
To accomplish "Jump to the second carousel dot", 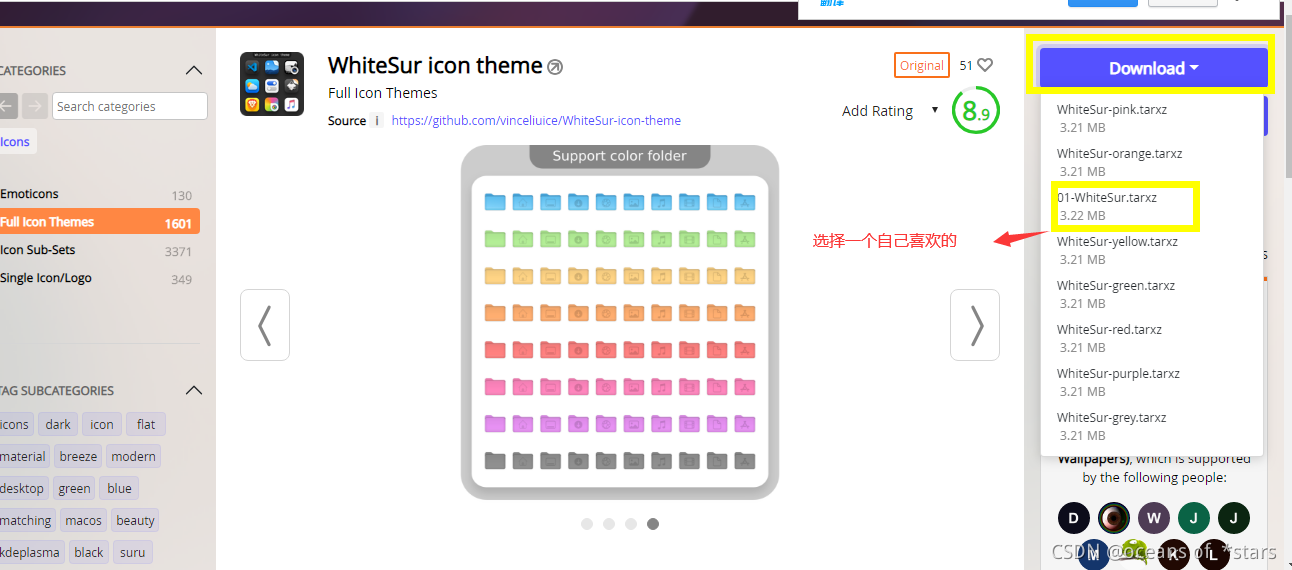I will point(609,523).
